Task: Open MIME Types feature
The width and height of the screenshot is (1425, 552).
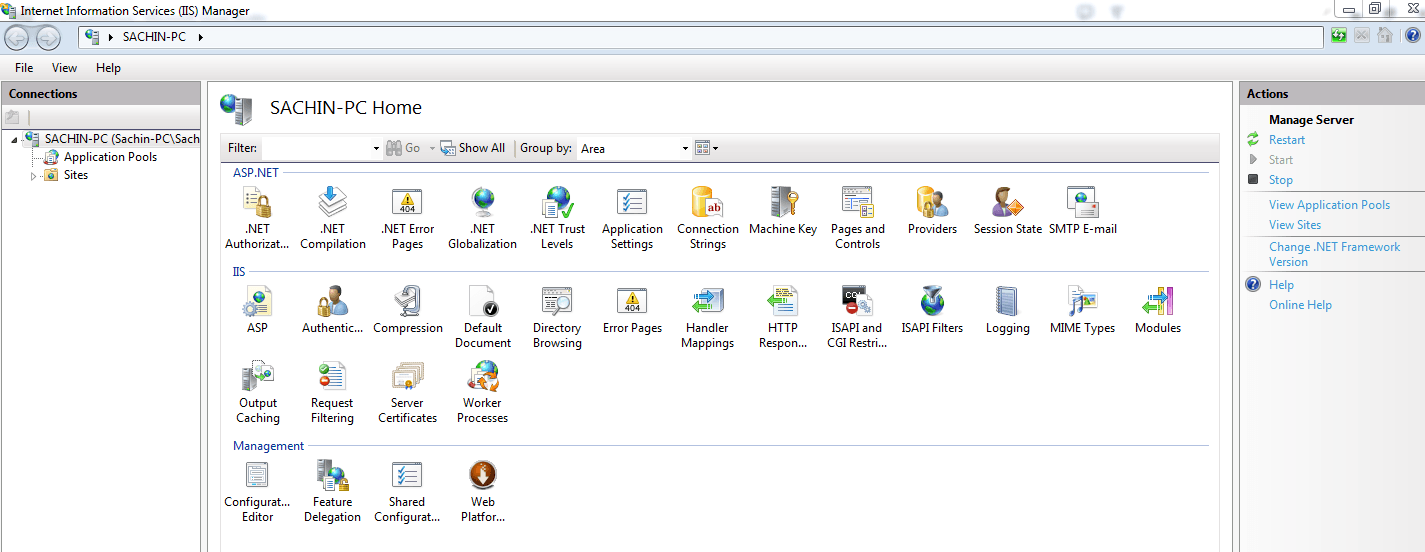Action: [x=1082, y=310]
